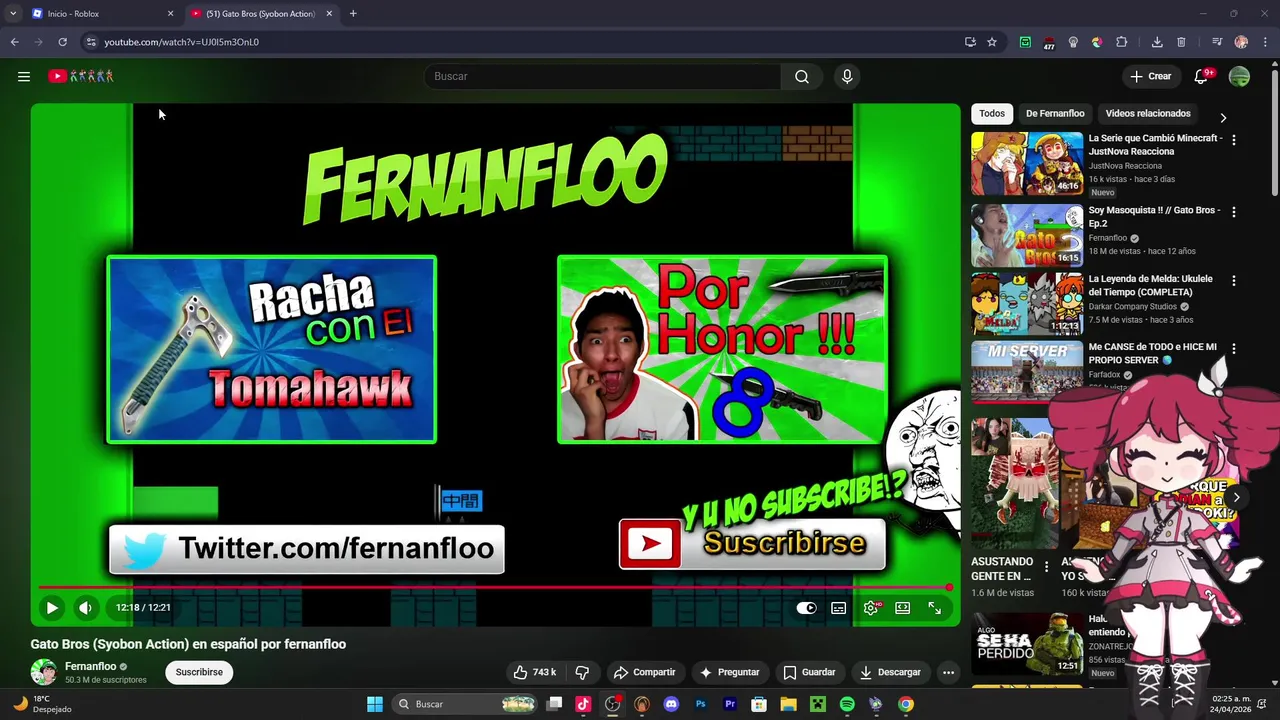The height and width of the screenshot is (720, 1280).
Task: Toggle subtitles in the player
Action: 839,607
